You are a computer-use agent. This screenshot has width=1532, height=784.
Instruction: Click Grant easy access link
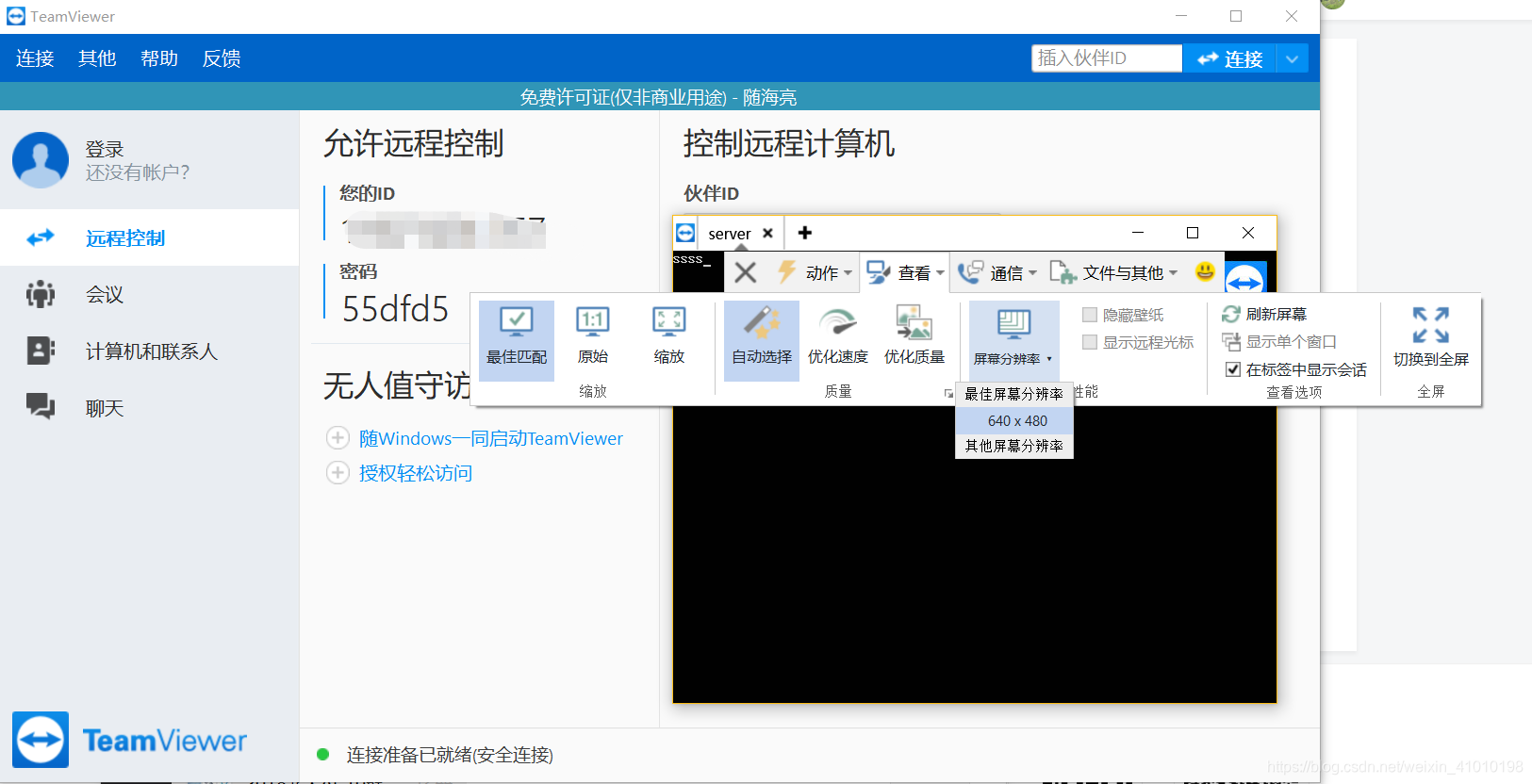point(416,473)
